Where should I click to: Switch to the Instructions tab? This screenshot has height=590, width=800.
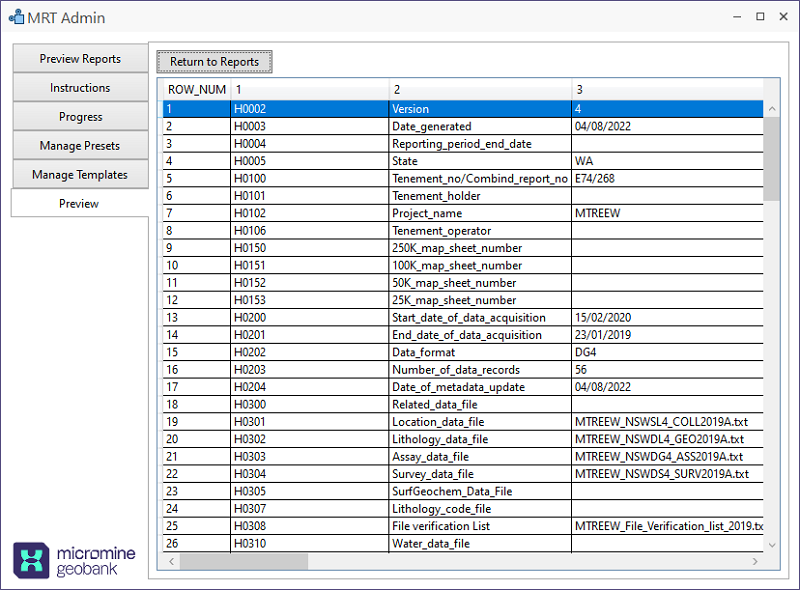[80, 88]
